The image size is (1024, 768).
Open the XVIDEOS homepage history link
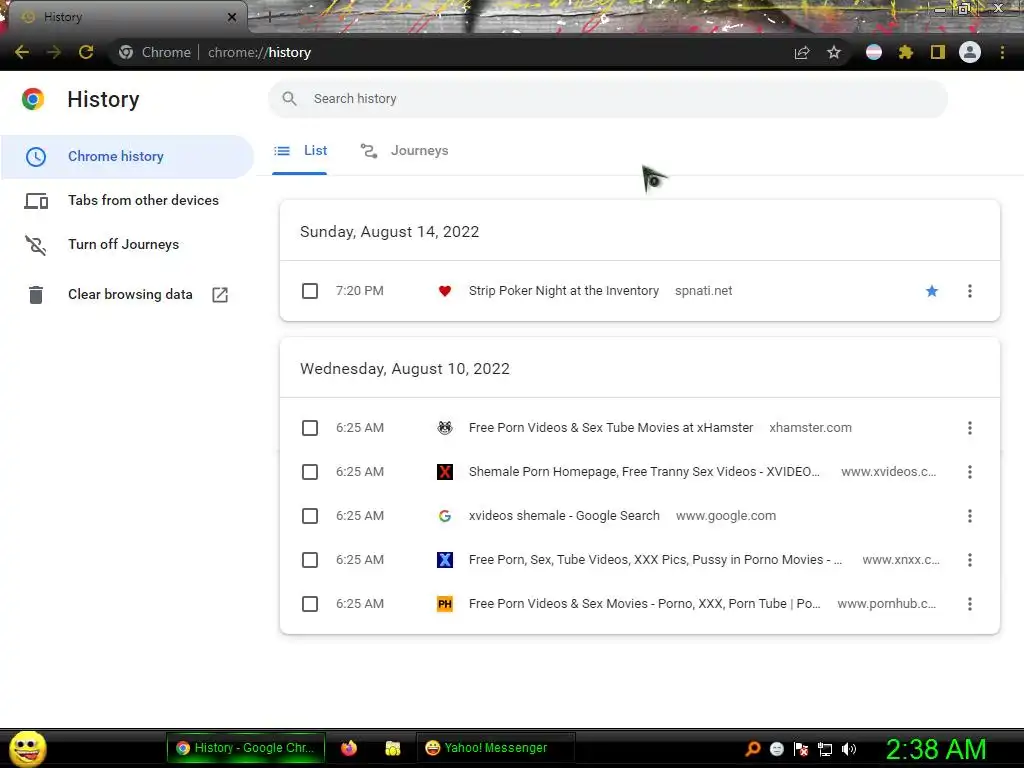(644, 472)
